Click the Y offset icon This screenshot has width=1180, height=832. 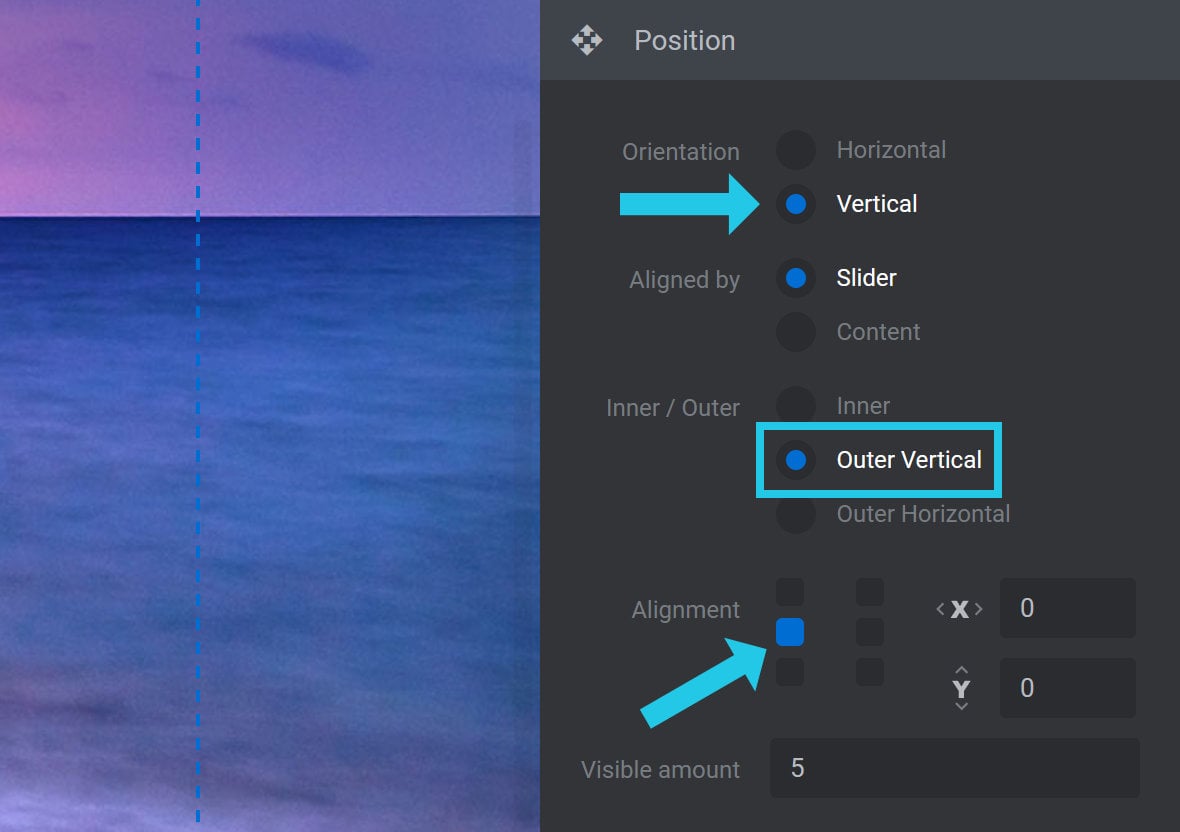point(961,688)
